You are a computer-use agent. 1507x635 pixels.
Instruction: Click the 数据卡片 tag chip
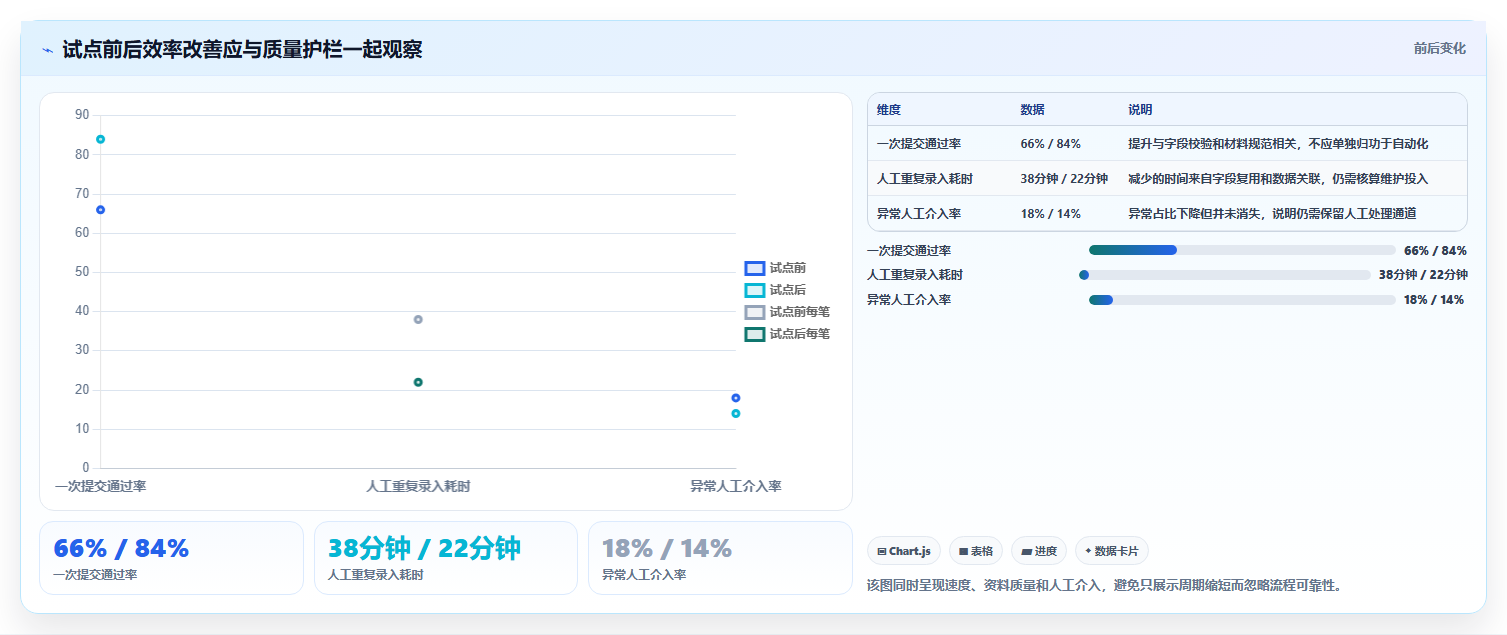click(1112, 551)
